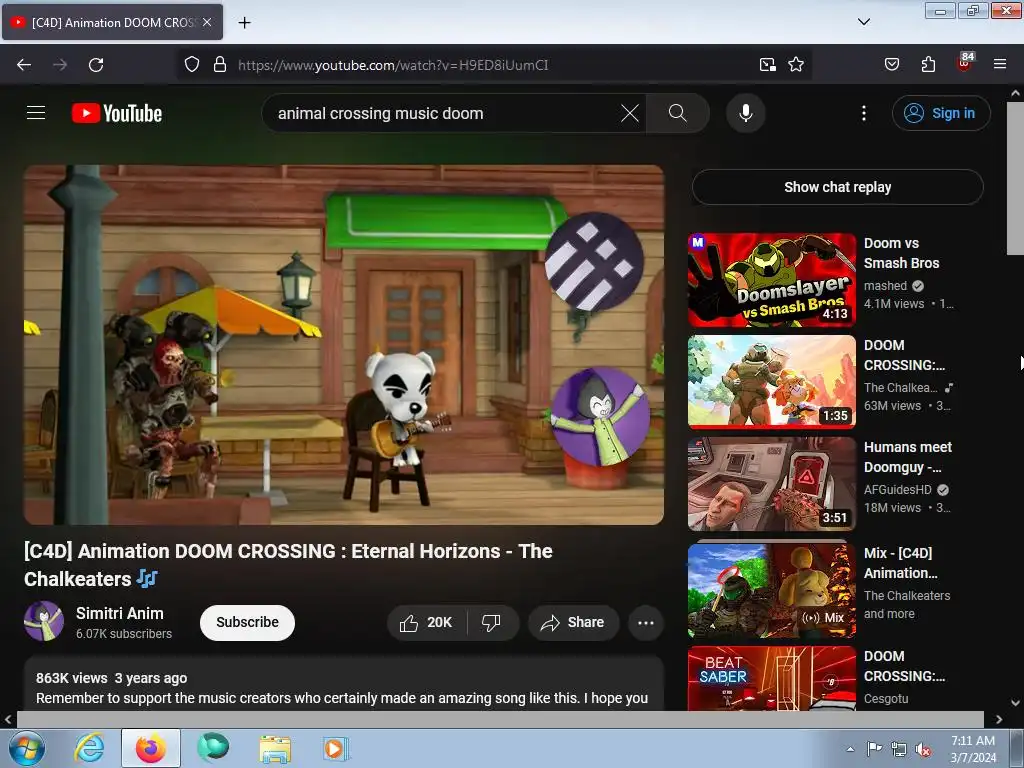The height and width of the screenshot is (768, 1024).
Task: Open picture-in-picture address bar icon
Action: tap(768, 65)
